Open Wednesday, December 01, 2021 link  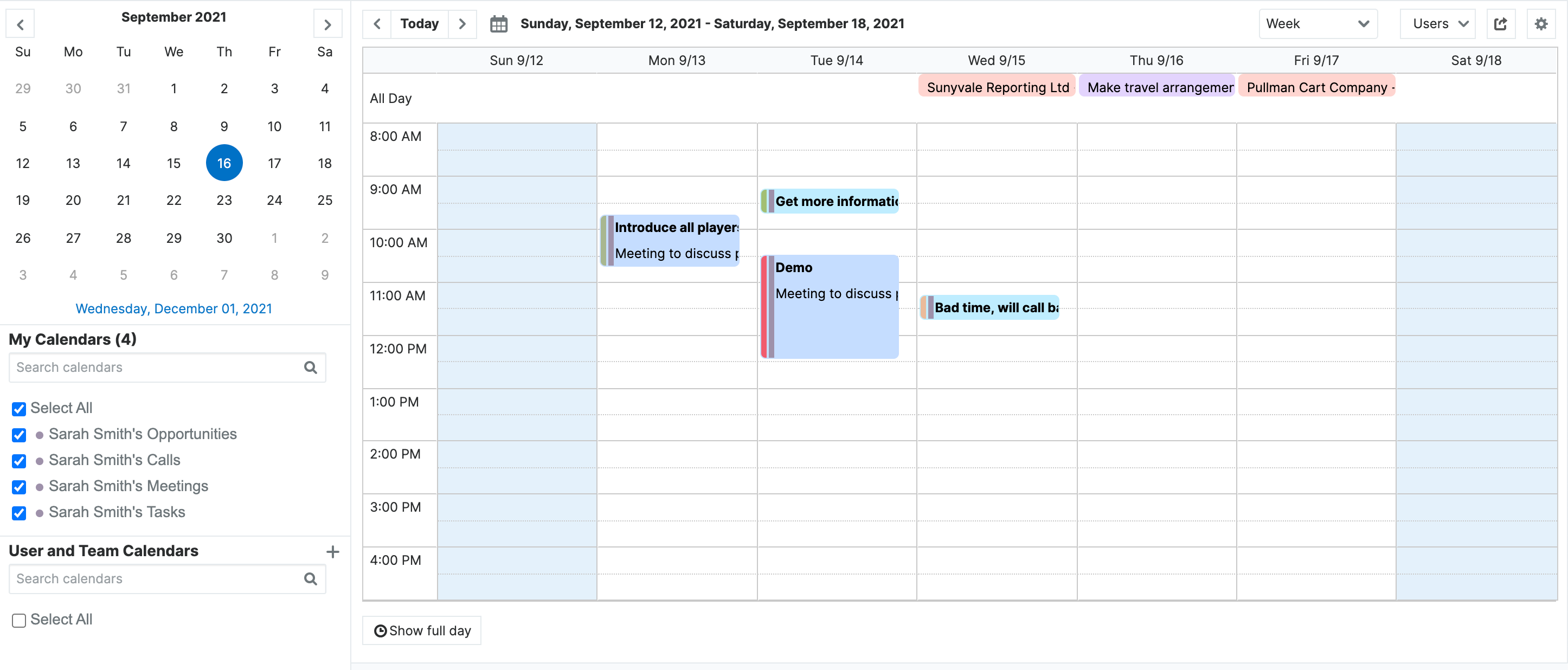[x=173, y=308]
